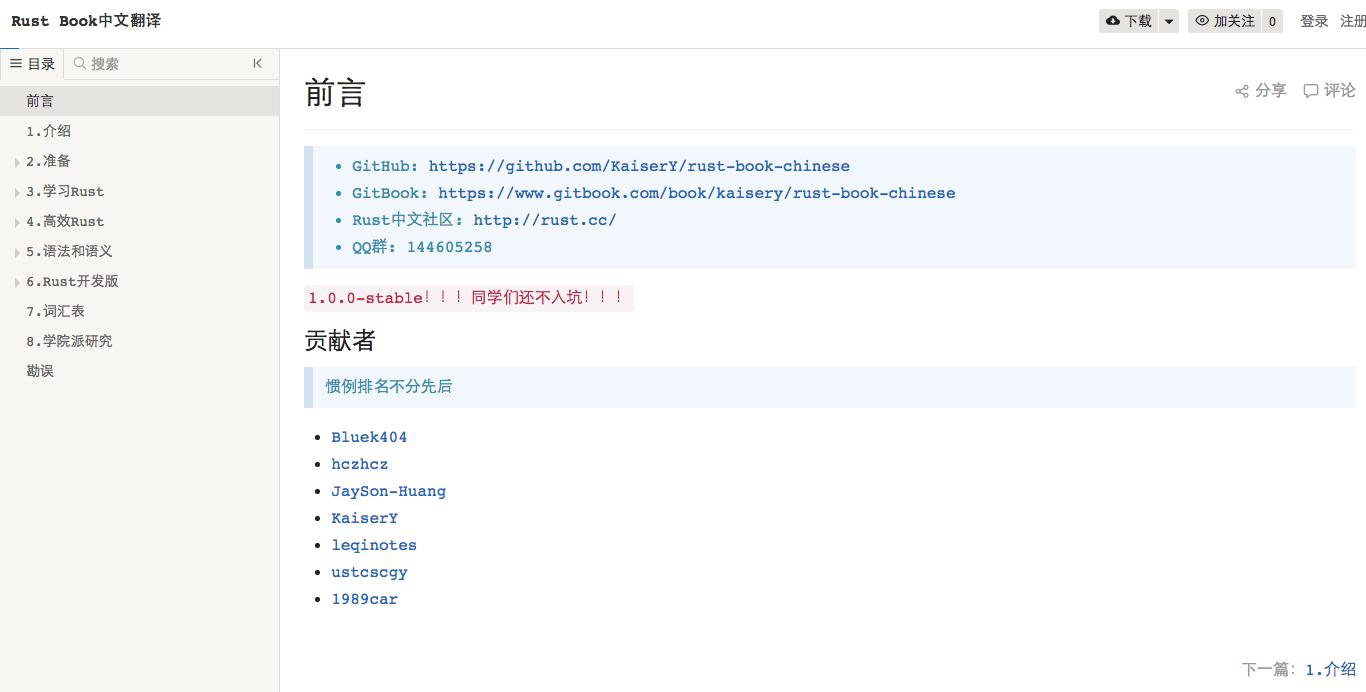1366x692 pixels.
Task: Click the search magnifier icon
Action: tap(80, 63)
